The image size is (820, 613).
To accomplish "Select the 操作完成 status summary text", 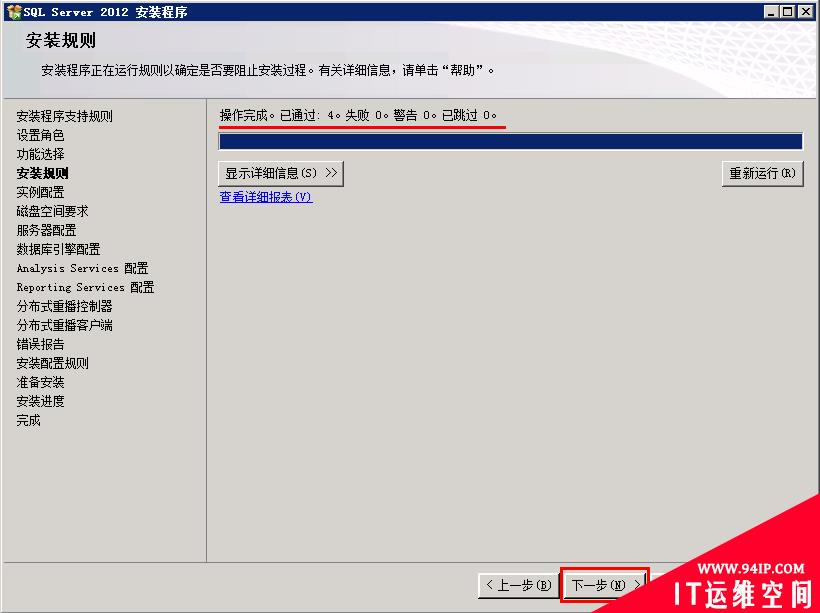I will pyautogui.click(x=358, y=115).
